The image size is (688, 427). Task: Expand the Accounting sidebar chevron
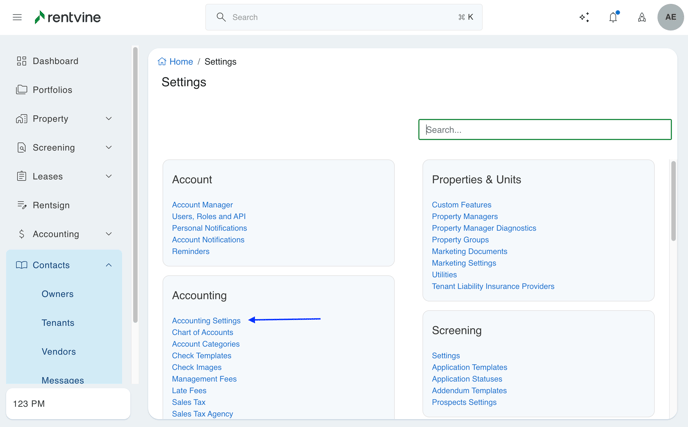point(109,234)
